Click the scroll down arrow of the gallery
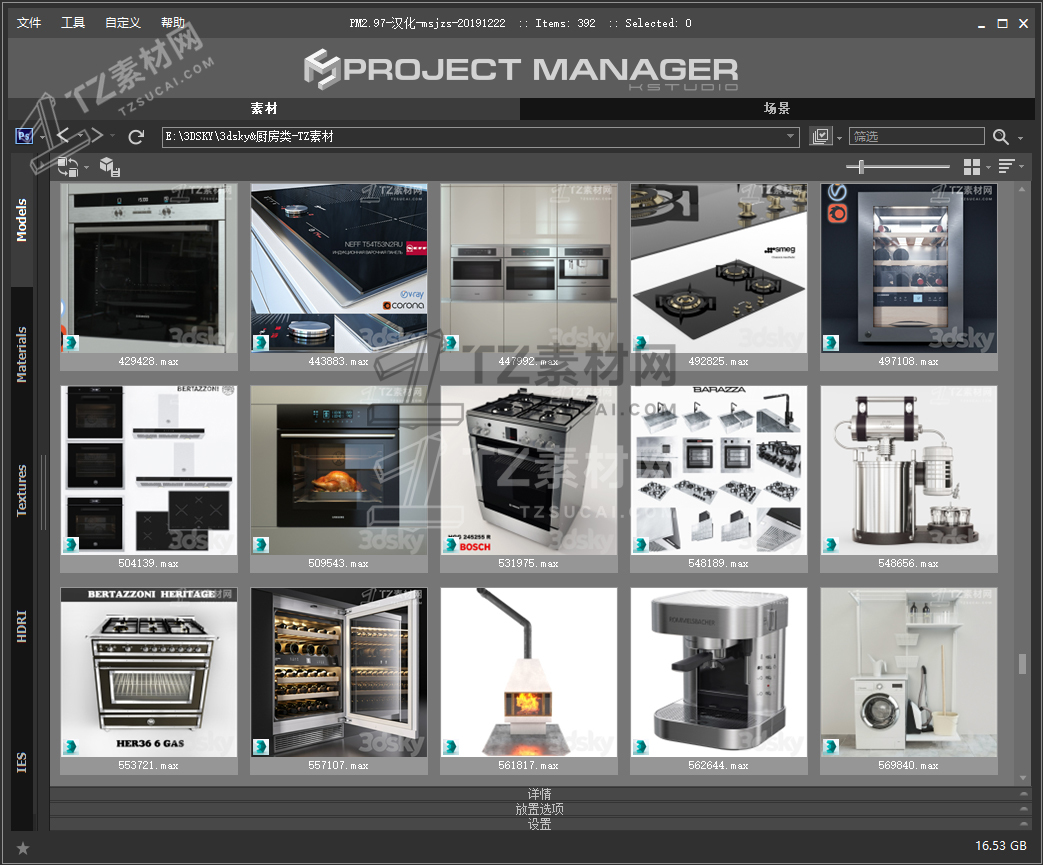Screen dimensions: 1043x865 (1023, 777)
